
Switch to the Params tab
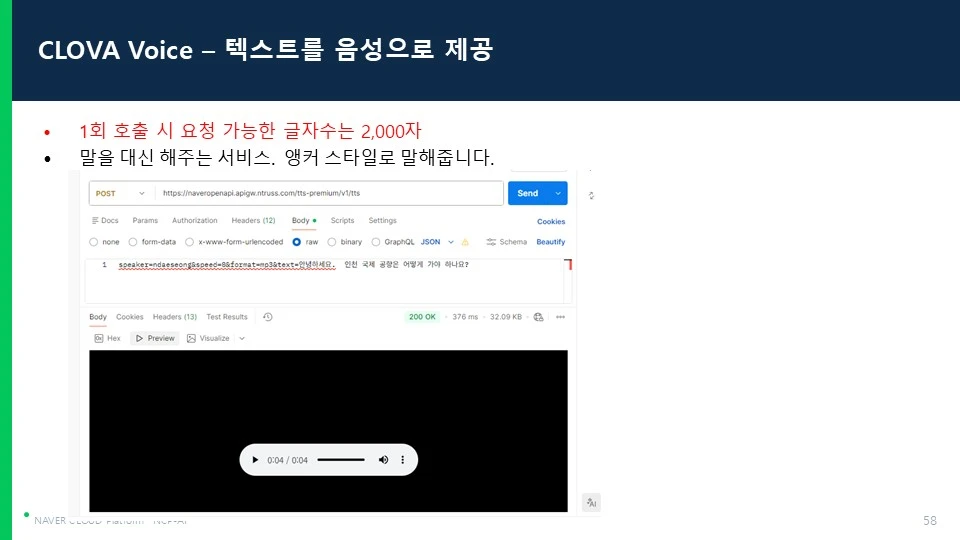pos(145,220)
